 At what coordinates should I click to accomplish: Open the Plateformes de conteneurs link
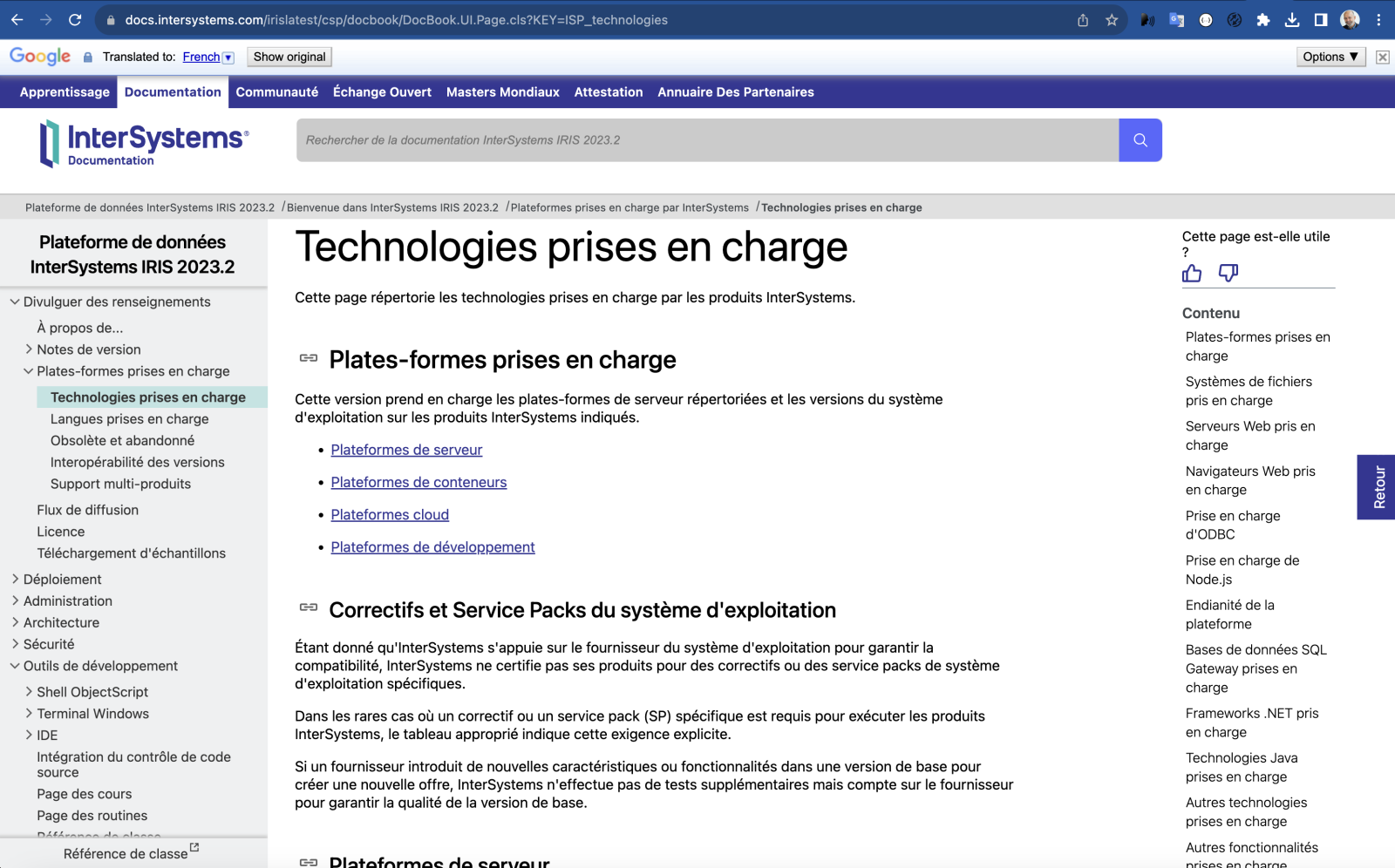click(x=418, y=483)
